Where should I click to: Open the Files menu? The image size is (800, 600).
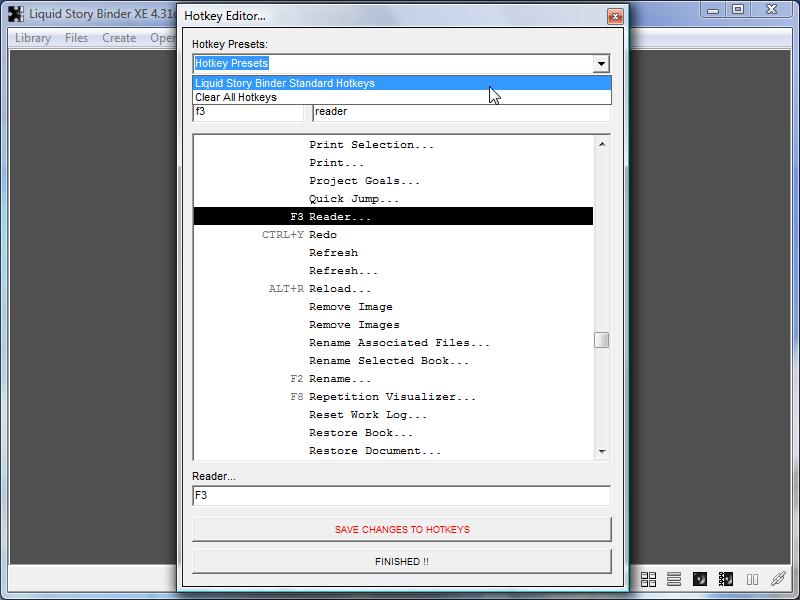tap(76, 38)
